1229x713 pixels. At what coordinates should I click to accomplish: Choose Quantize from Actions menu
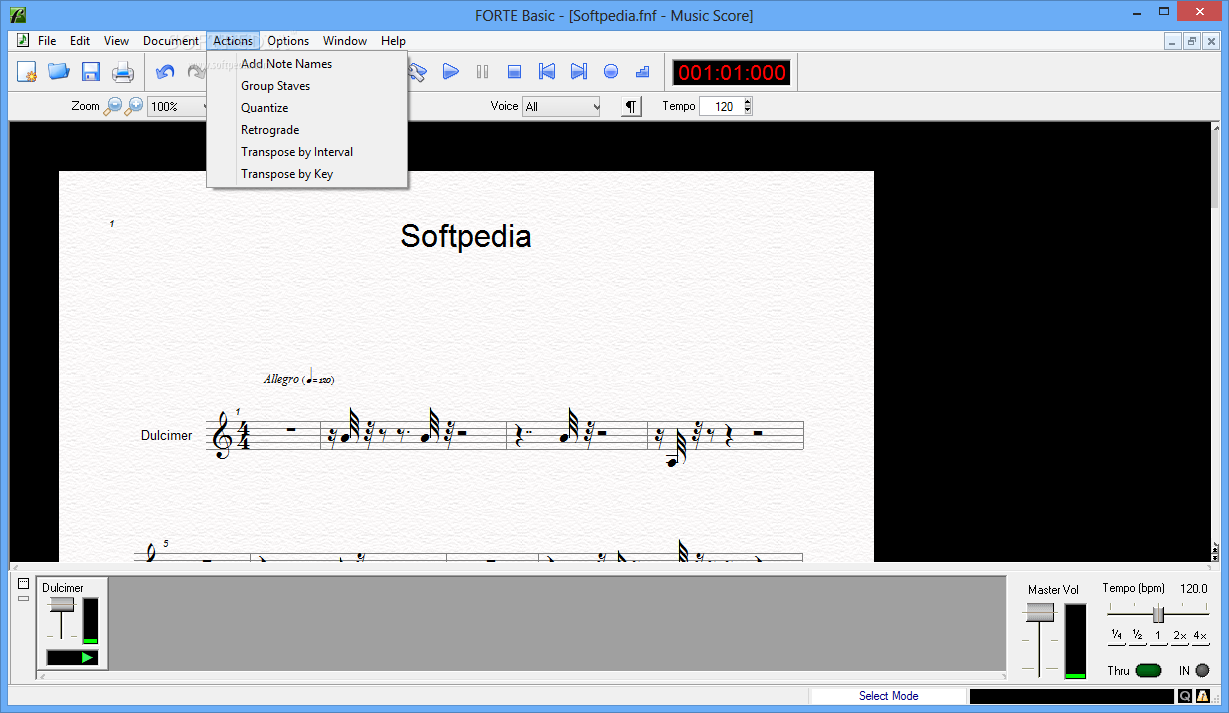(307, 108)
